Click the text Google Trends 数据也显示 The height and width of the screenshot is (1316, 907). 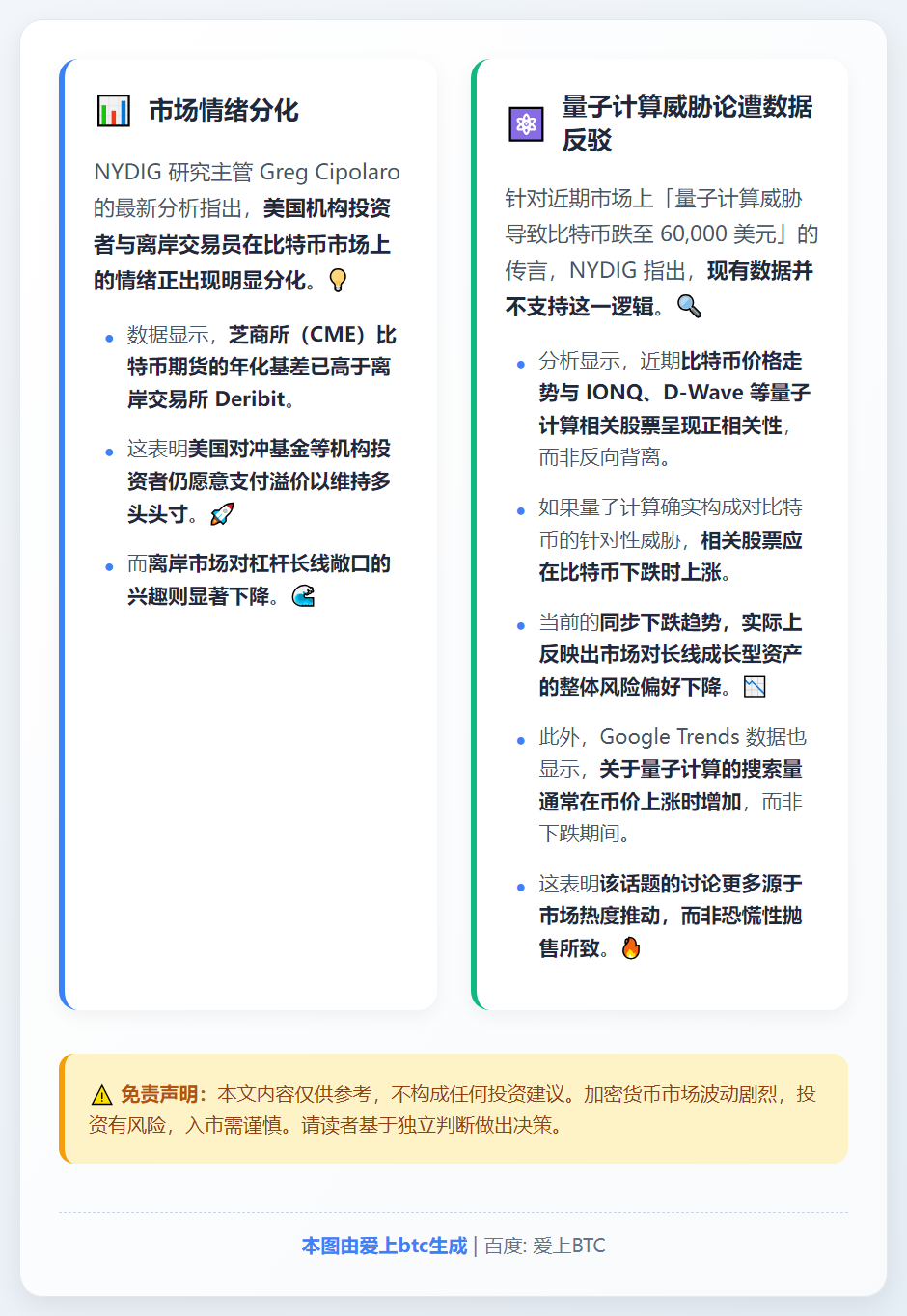pos(673,753)
